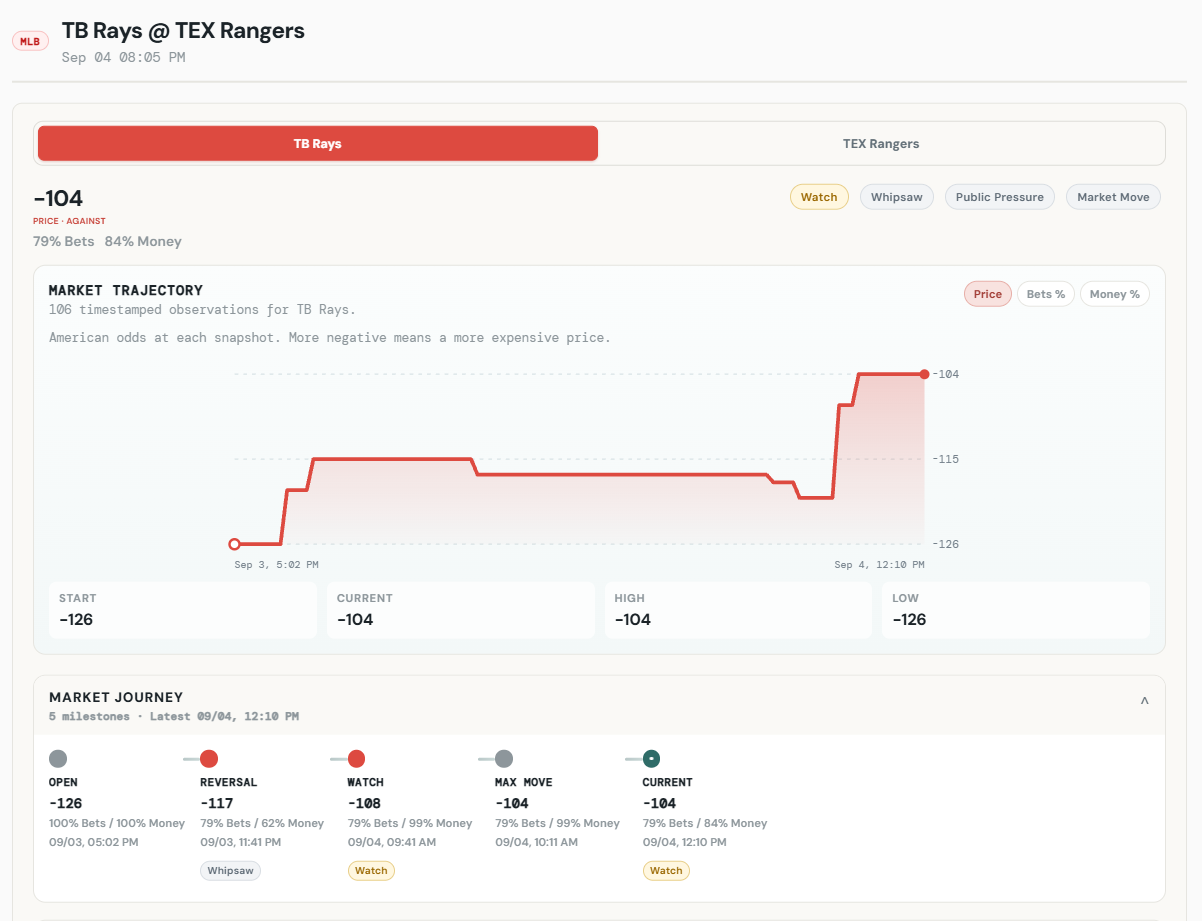1202x921 pixels.
Task: Click the HIGH -104 stat card
Action: click(739, 610)
